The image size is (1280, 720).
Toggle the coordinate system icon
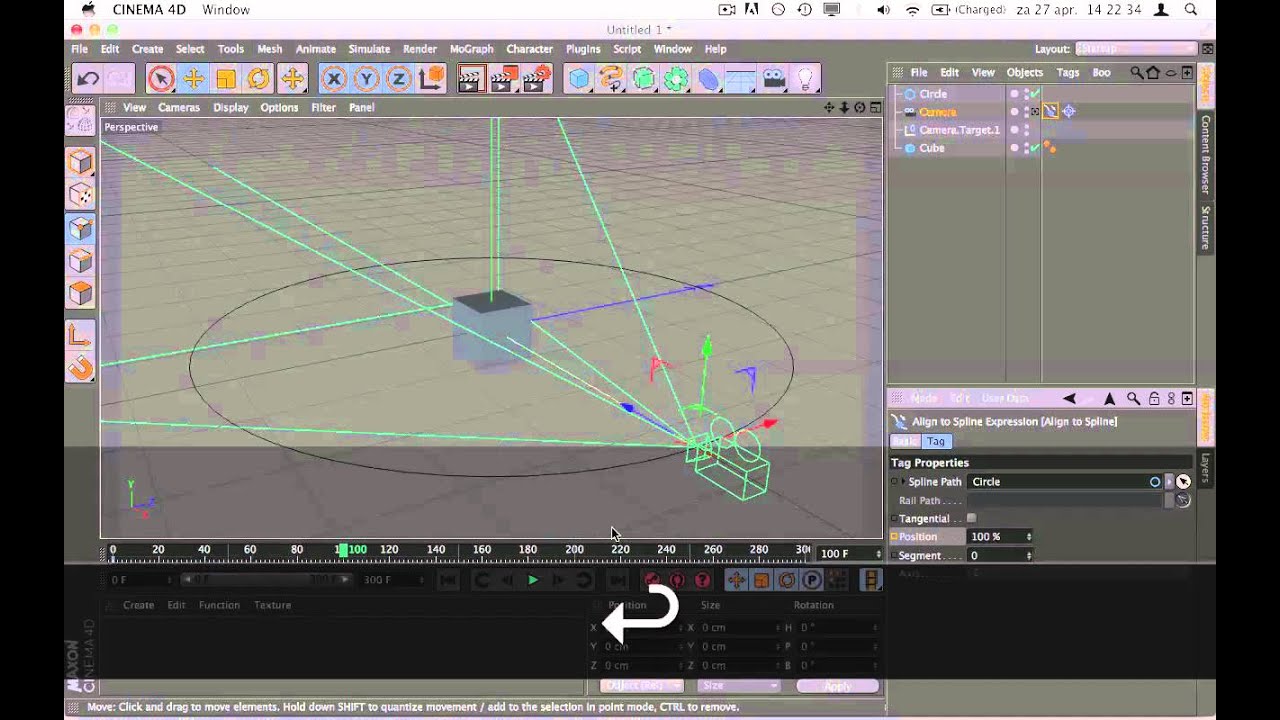pos(432,79)
